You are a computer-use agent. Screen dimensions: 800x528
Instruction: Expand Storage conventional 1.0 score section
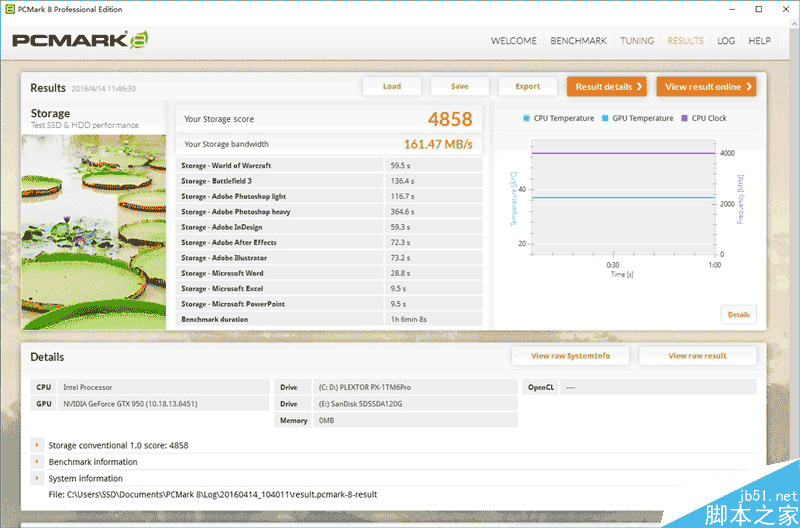[37, 445]
